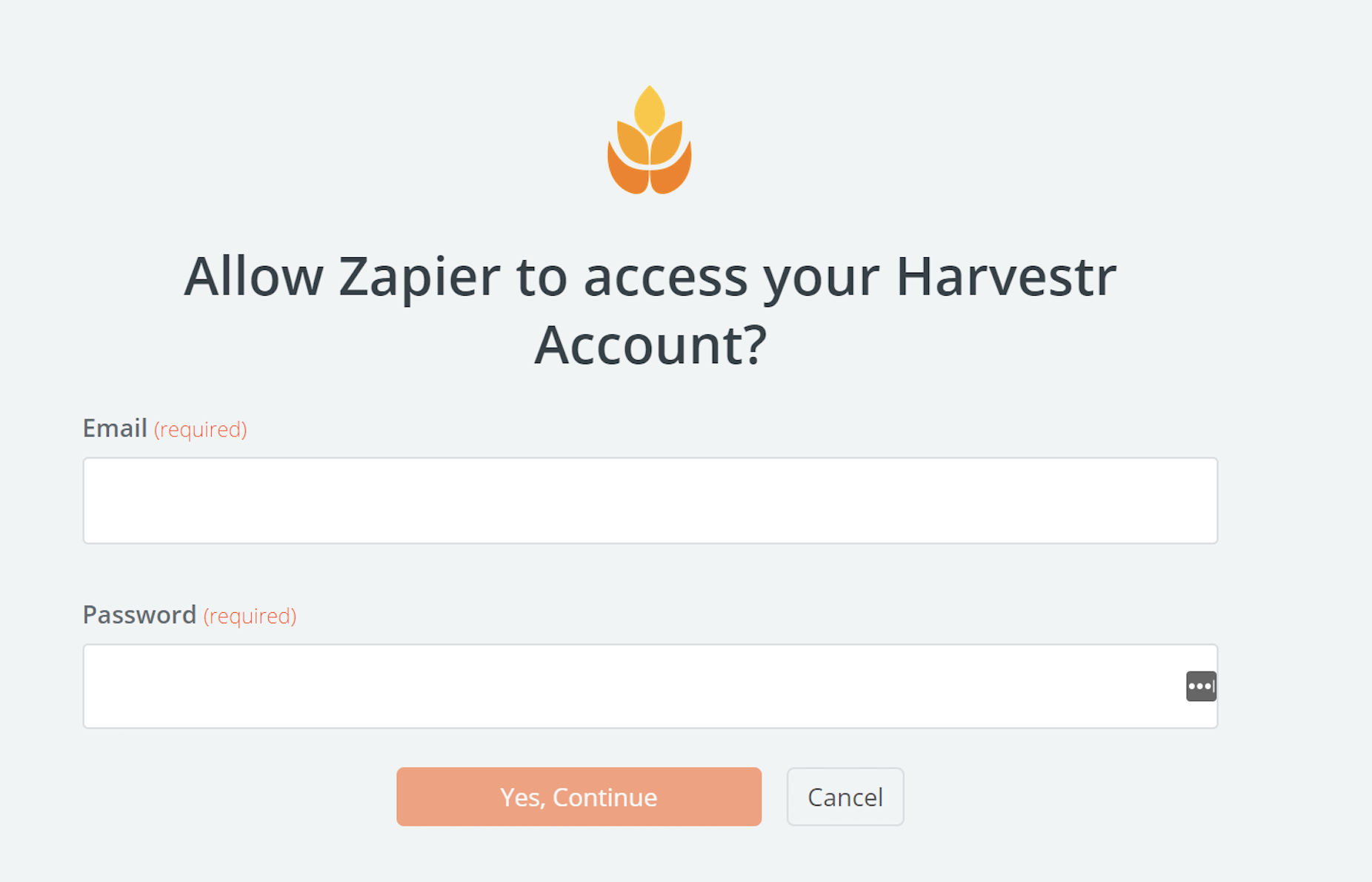Click the yellow top leaf of the logo
Viewport: 1372px width, 882px height.
pyautogui.click(x=650, y=110)
